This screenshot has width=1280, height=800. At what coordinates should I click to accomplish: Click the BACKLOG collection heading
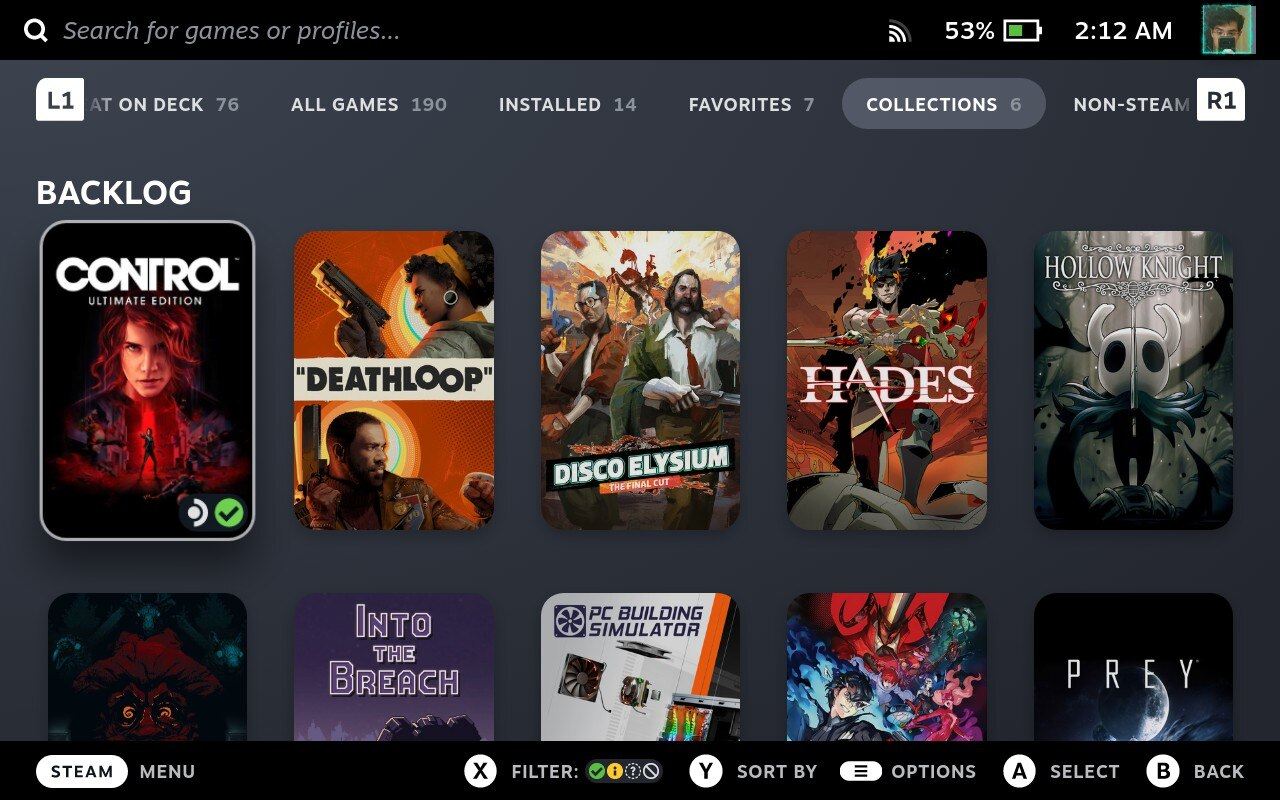tap(113, 192)
